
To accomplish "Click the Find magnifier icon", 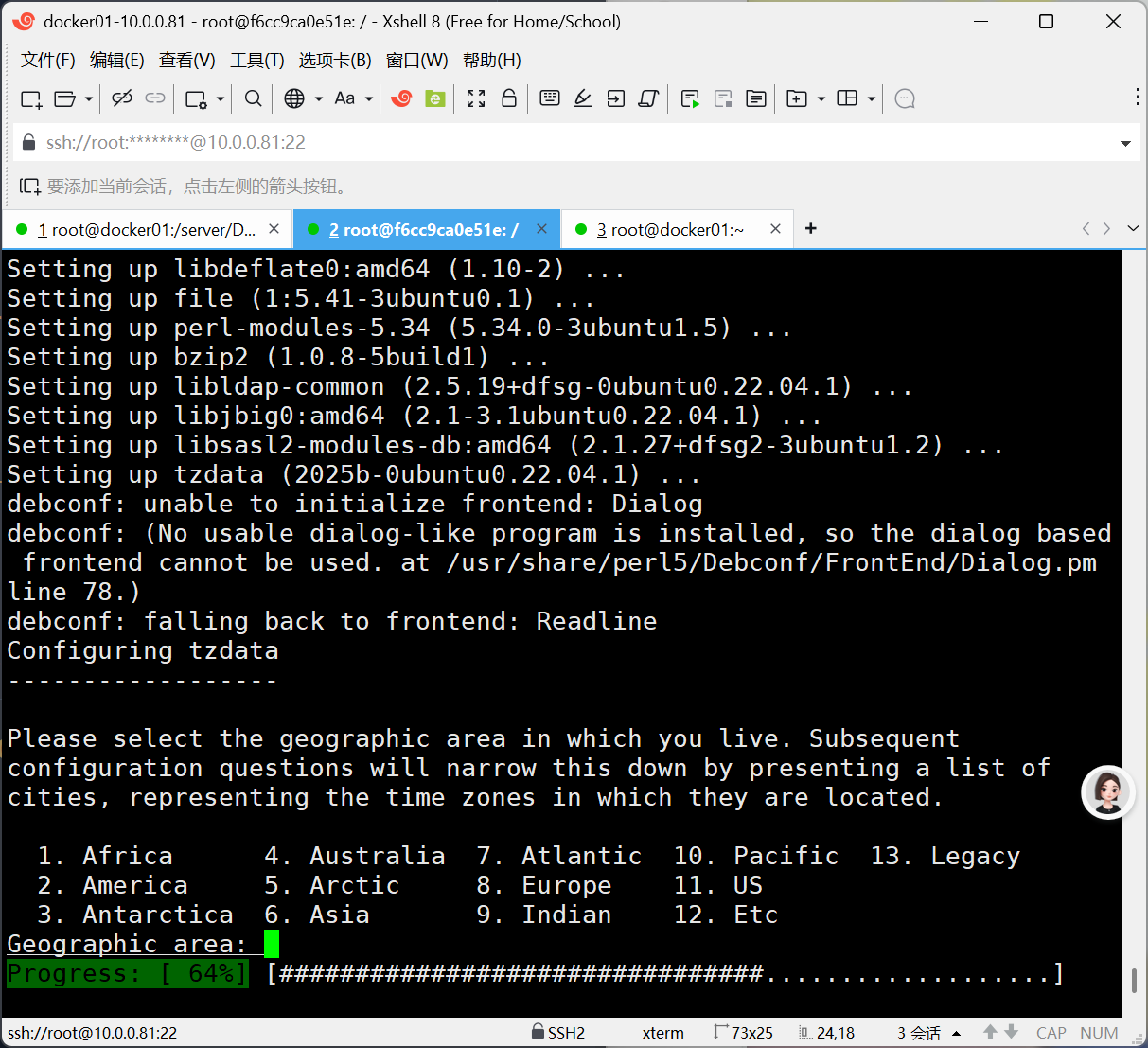I will point(253,98).
